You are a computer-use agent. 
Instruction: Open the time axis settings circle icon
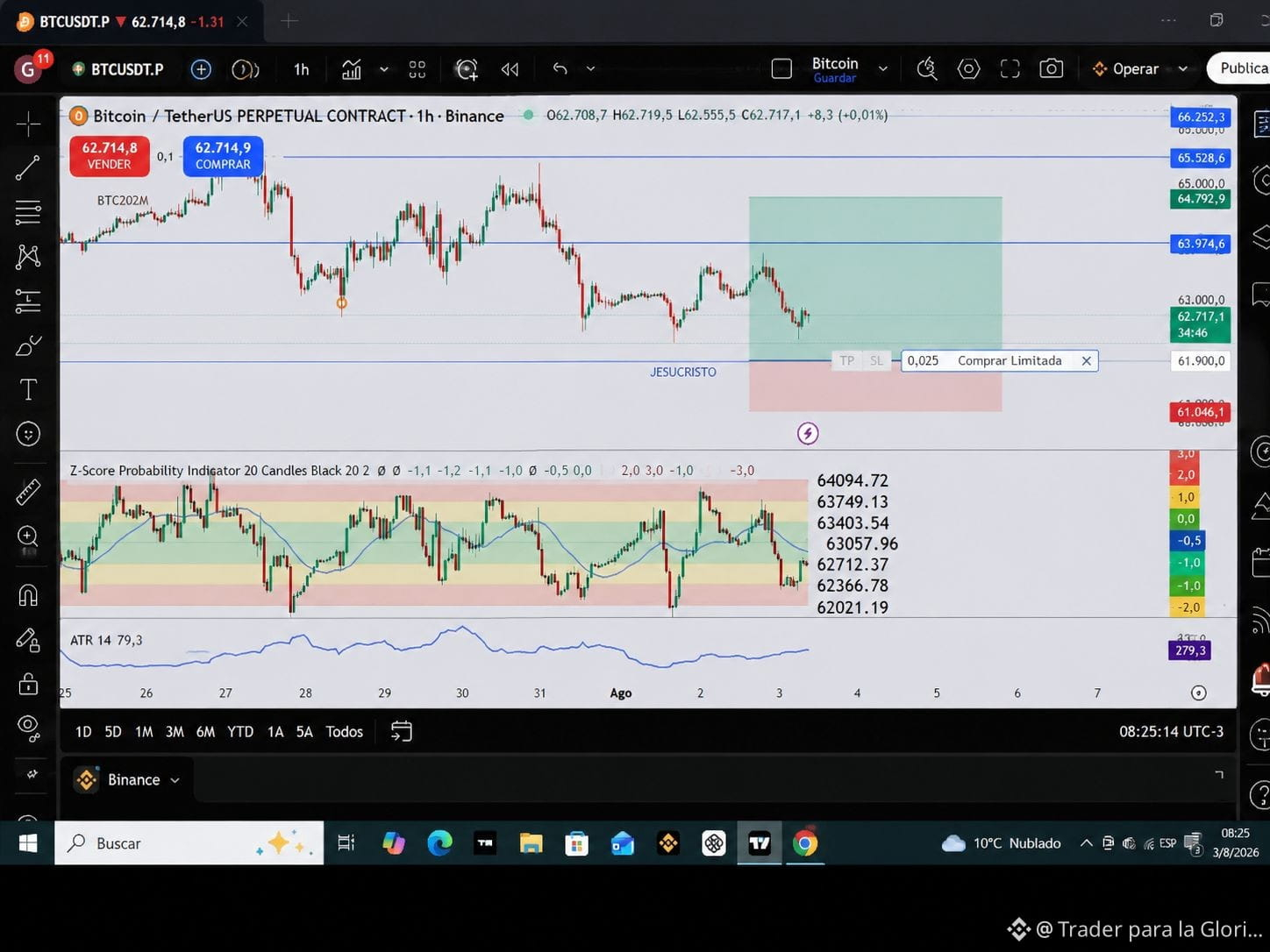tap(1199, 693)
